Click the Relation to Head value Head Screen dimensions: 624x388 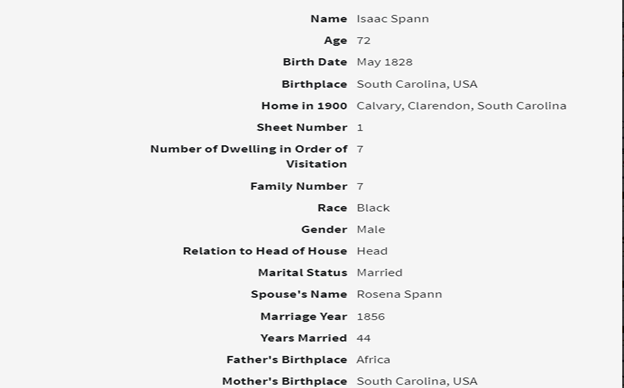pyautogui.click(x=372, y=251)
